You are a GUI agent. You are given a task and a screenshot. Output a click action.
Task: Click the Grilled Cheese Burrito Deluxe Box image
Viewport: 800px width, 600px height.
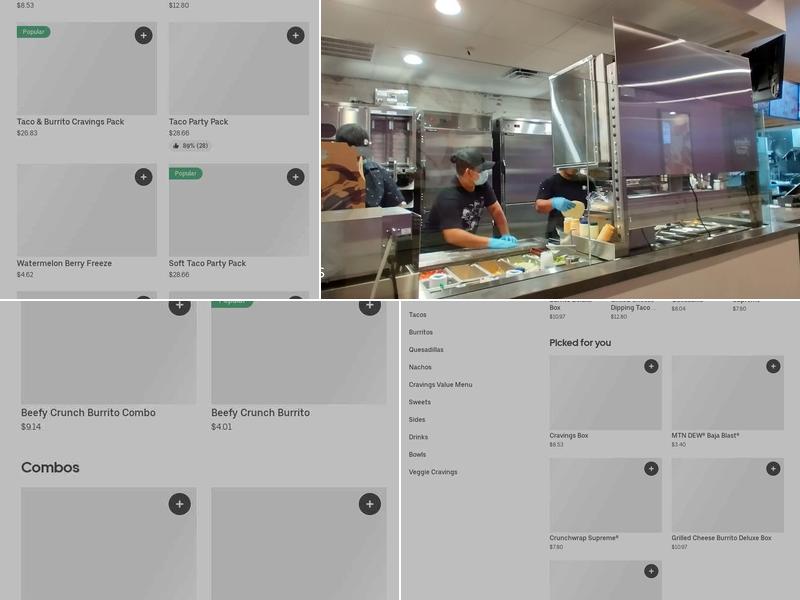tap(728, 495)
